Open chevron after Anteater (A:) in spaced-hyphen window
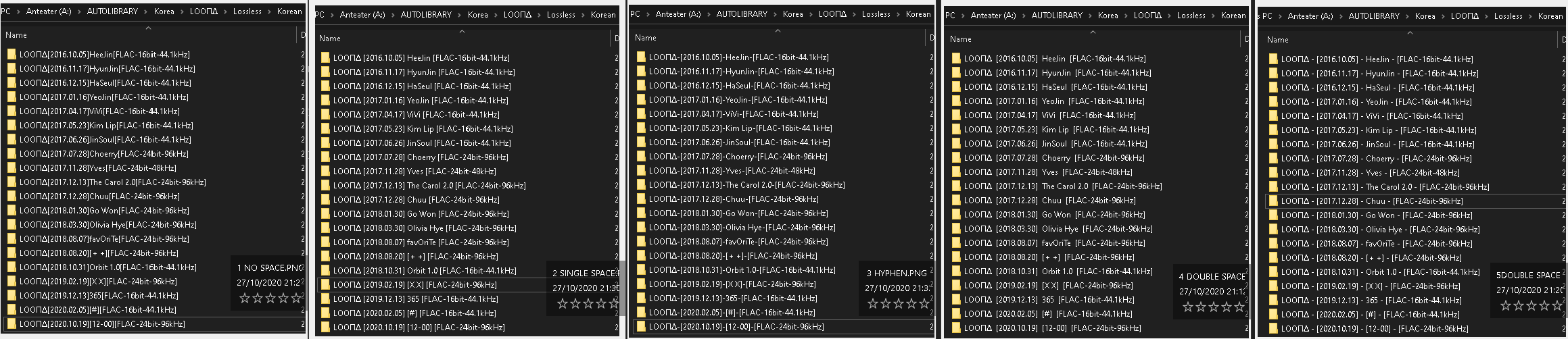This screenshot has height=339, width=1568. tap(1341, 16)
